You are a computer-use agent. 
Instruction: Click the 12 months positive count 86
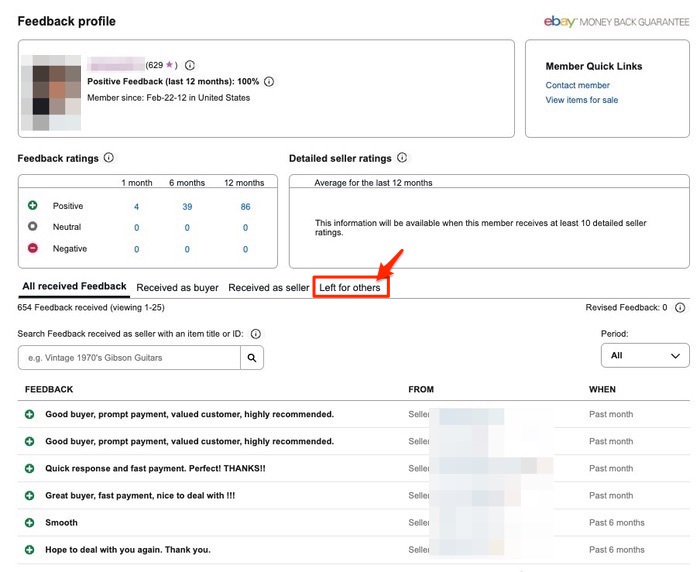pyautogui.click(x=245, y=206)
